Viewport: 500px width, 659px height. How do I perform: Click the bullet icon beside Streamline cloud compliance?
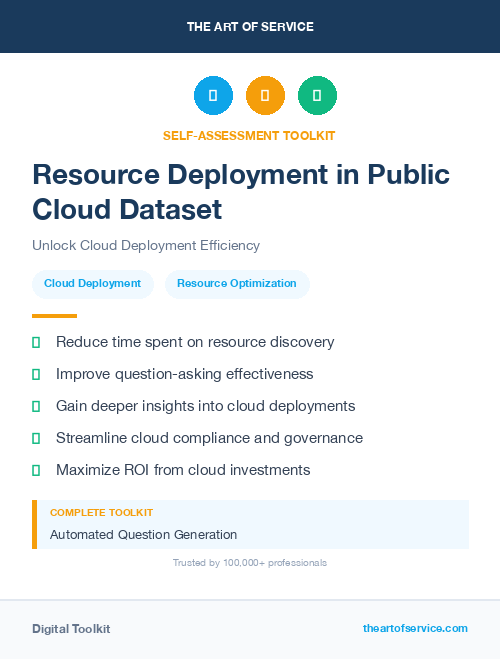coord(36,438)
